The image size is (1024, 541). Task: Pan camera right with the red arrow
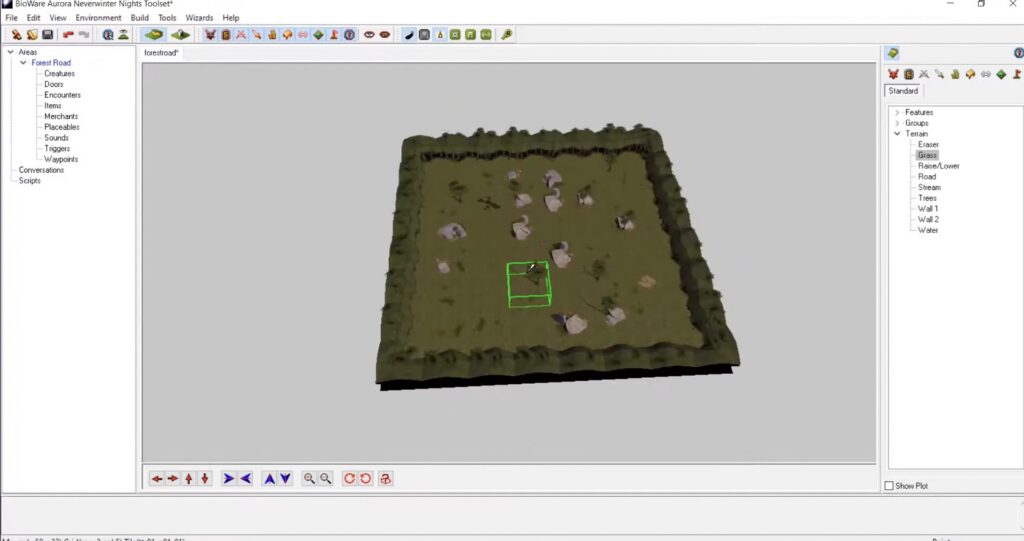[x=172, y=479]
